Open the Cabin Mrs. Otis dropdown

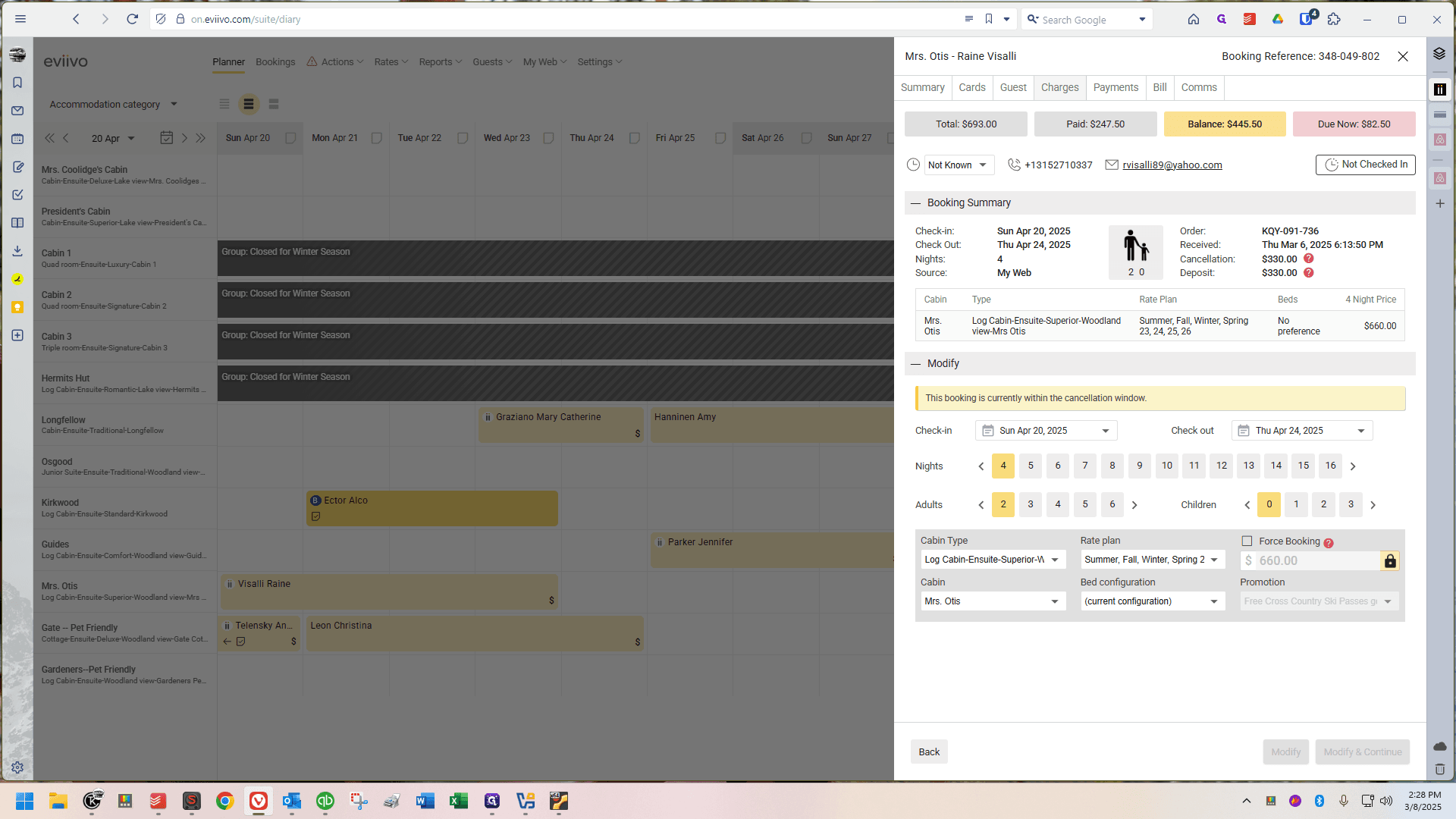(x=993, y=601)
